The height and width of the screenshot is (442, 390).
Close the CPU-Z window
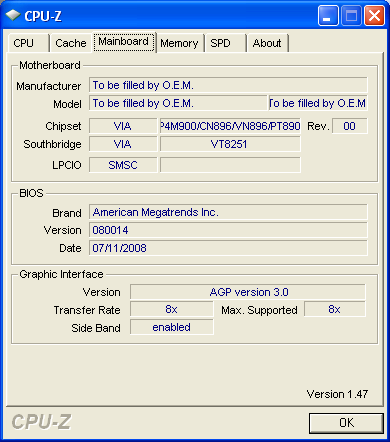(x=374, y=16)
